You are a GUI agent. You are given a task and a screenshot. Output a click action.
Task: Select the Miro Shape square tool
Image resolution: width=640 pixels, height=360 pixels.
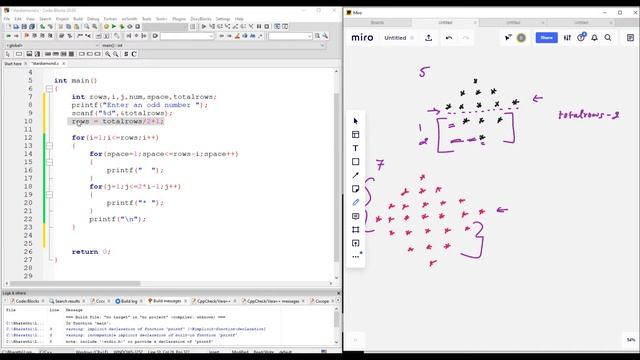356,162
